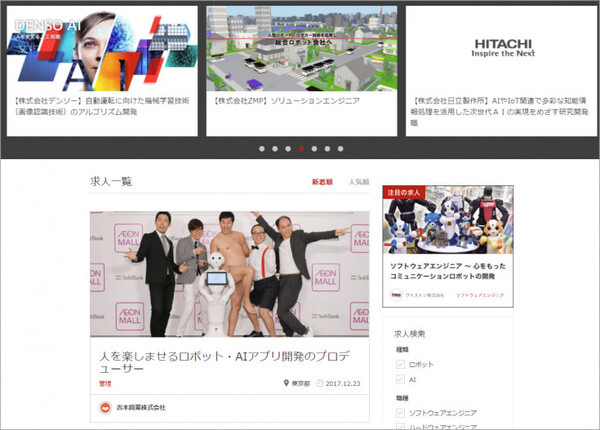Screen dimensions: 600x430
Task: Click the 注目の求人 red badge
Action: coord(404,192)
